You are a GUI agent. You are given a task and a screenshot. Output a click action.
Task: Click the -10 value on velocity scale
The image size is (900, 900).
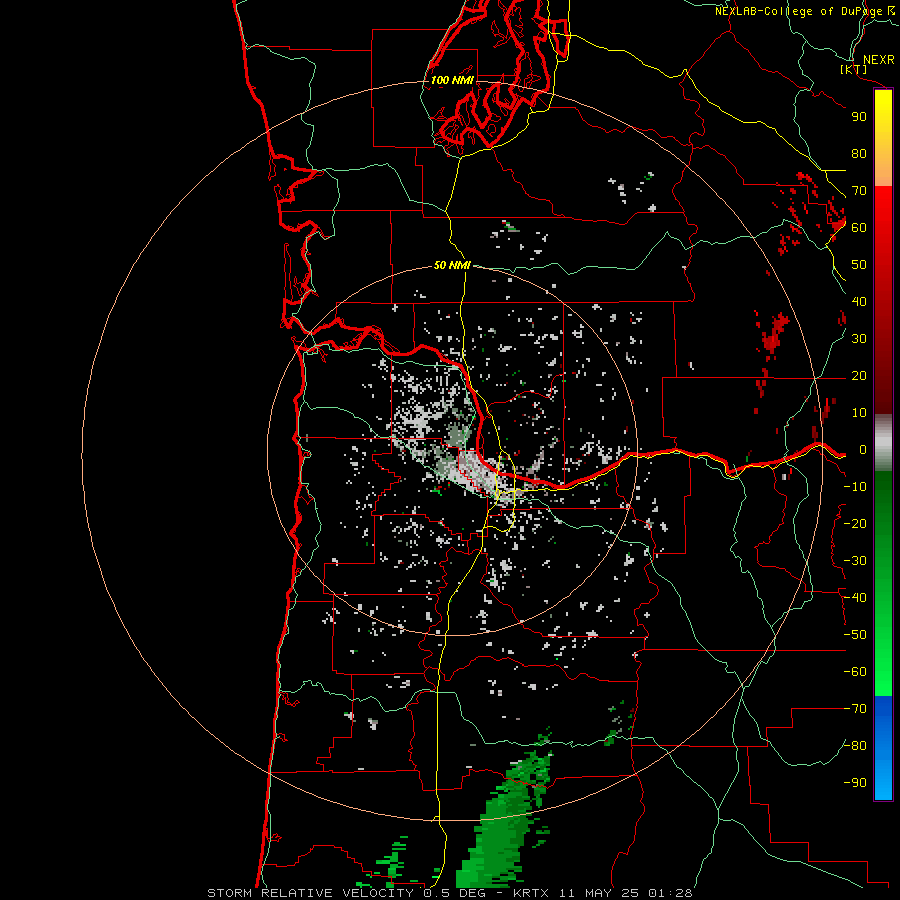[855, 487]
